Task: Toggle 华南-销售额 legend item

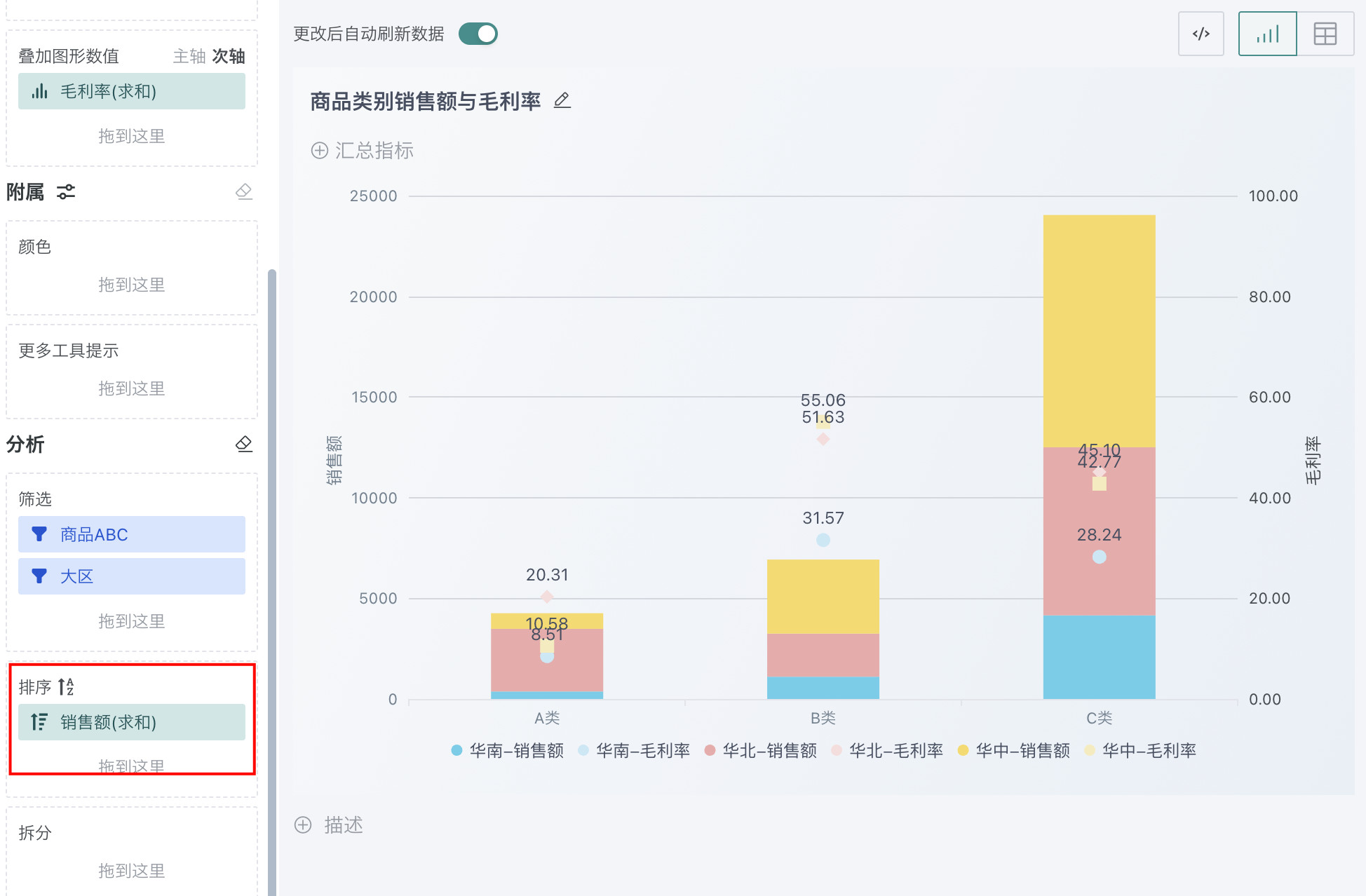Action: click(515, 750)
